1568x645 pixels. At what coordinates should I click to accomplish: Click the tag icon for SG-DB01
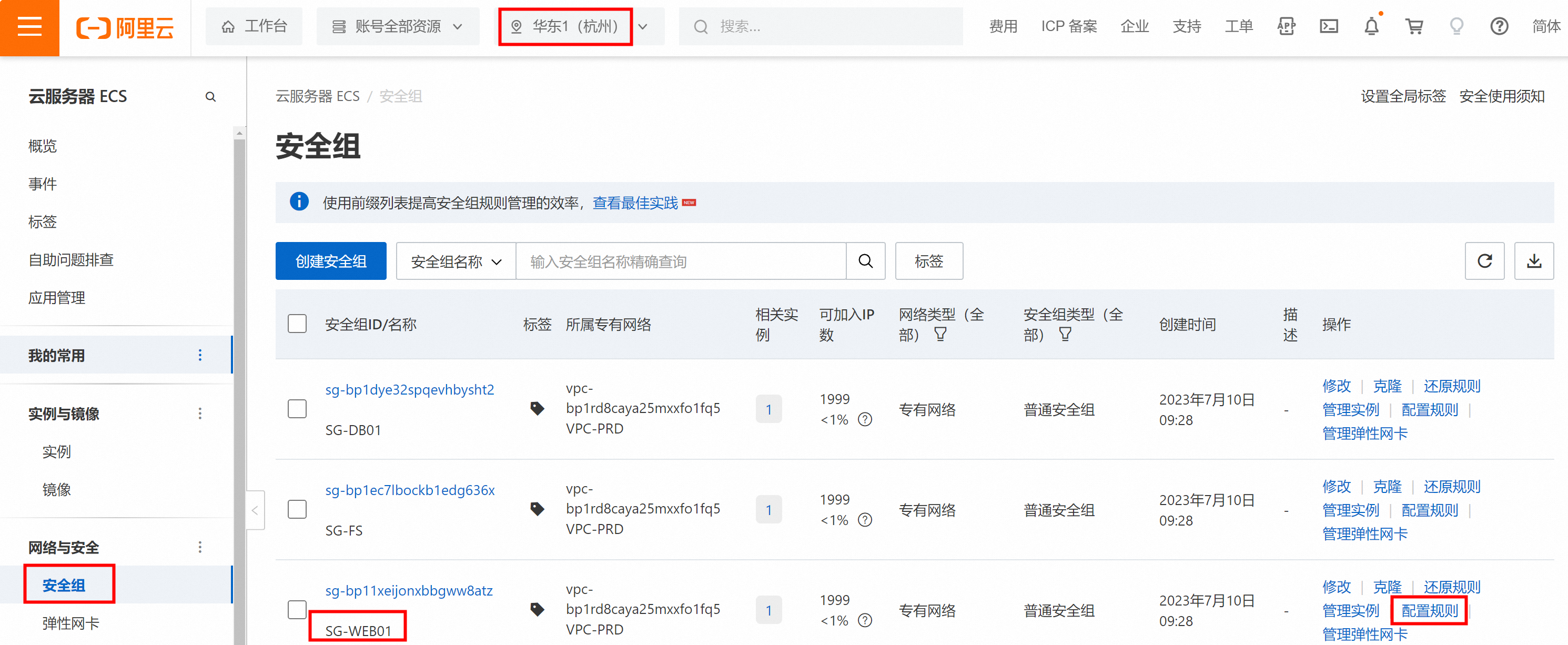tap(537, 408)
